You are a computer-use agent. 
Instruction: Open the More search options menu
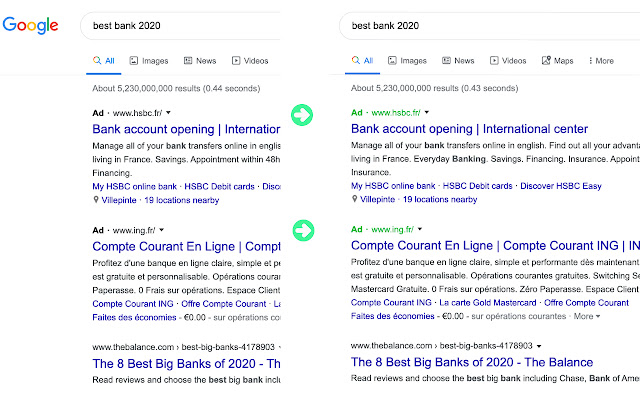[600, 61]
